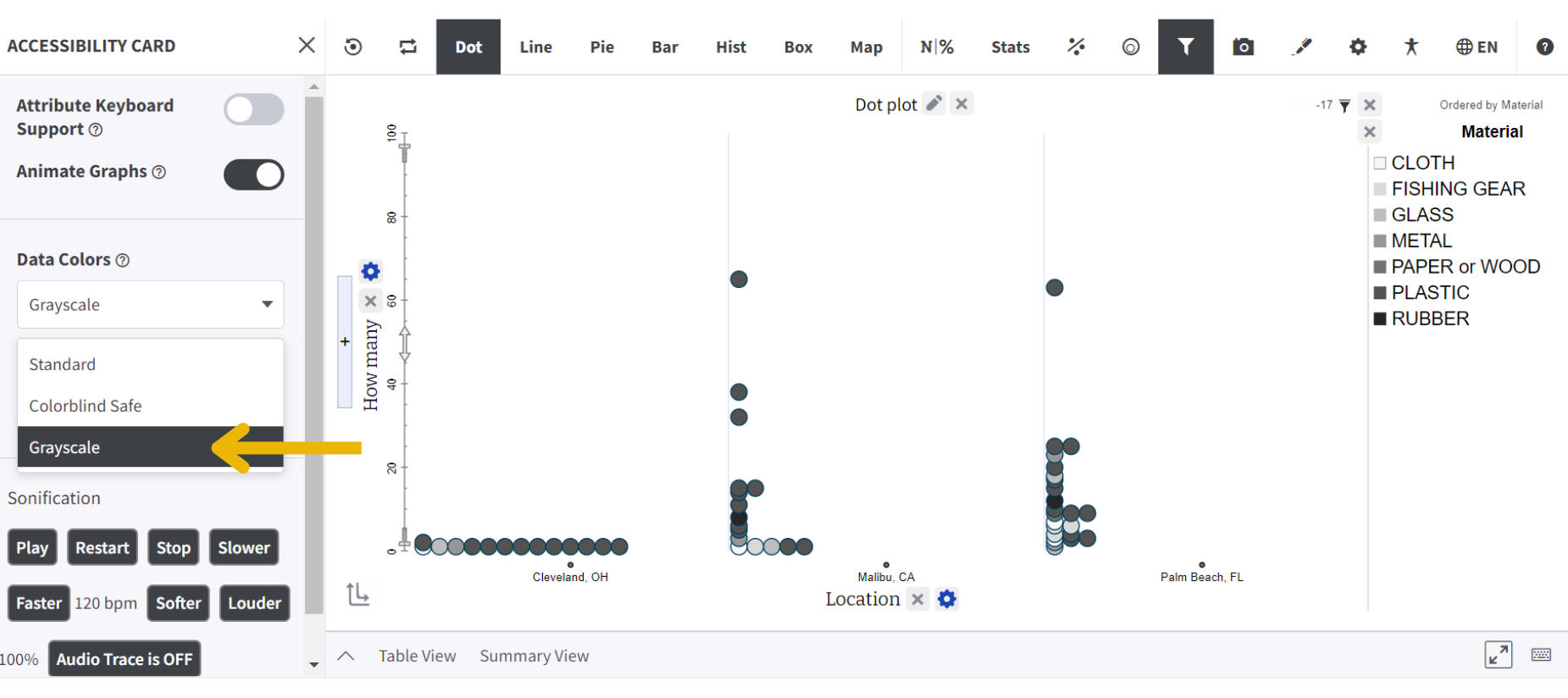1568x698 pixels.
Task: Edit the Dot plot title pencil icon
Action: (x=934, y=103)
